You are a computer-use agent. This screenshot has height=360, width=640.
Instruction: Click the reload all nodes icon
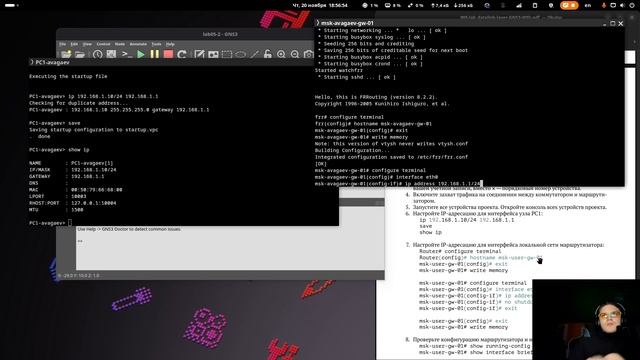[182, 54]
